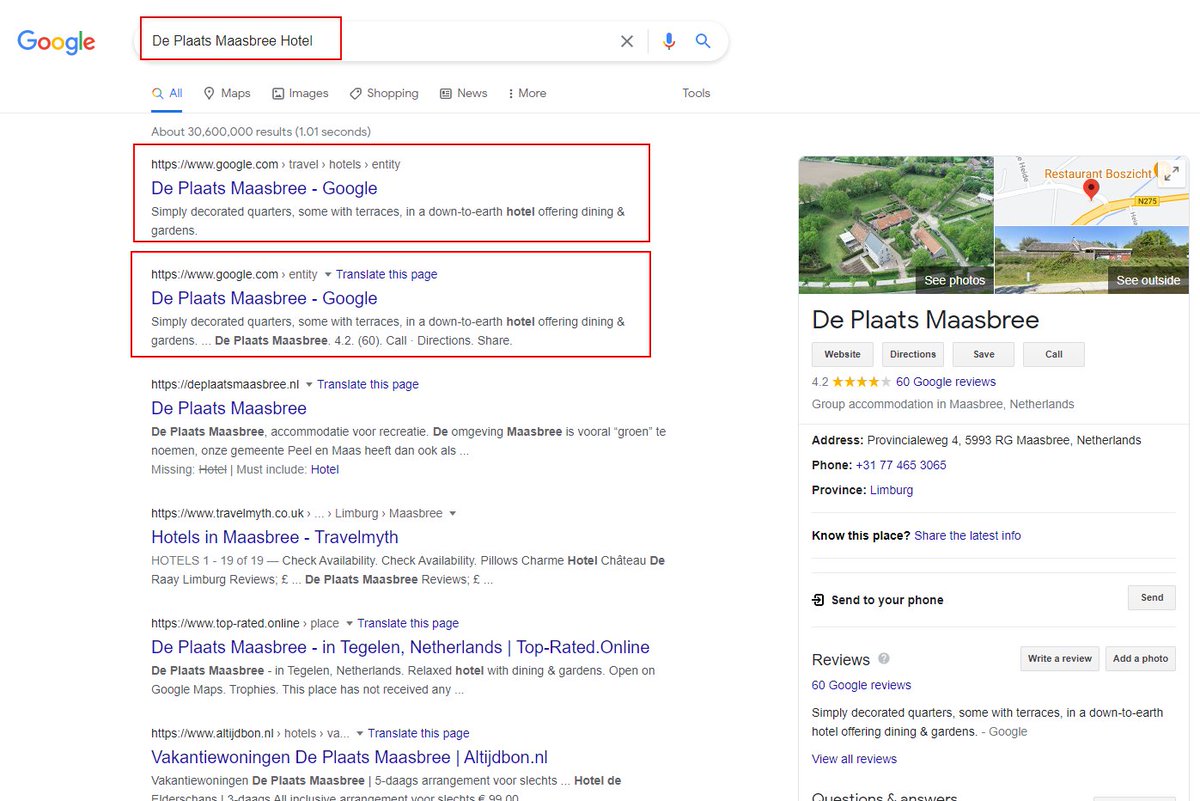Click the Send to your phone icon
Image resolution: width=1200 pixels, height=801 pixels.
[818, 600]
